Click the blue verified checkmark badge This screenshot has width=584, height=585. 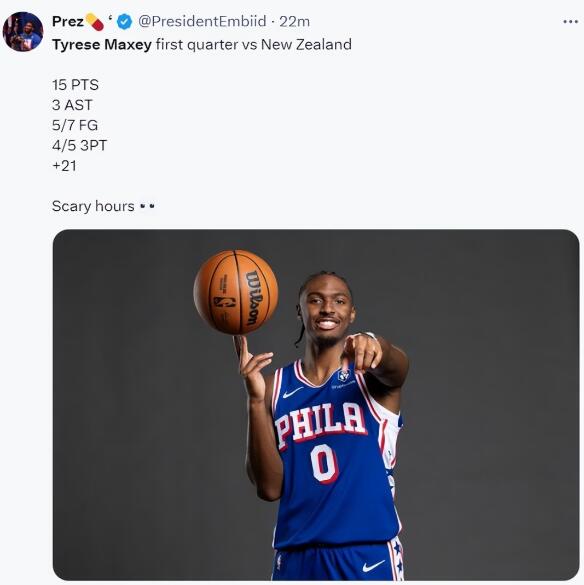point(124,22)
